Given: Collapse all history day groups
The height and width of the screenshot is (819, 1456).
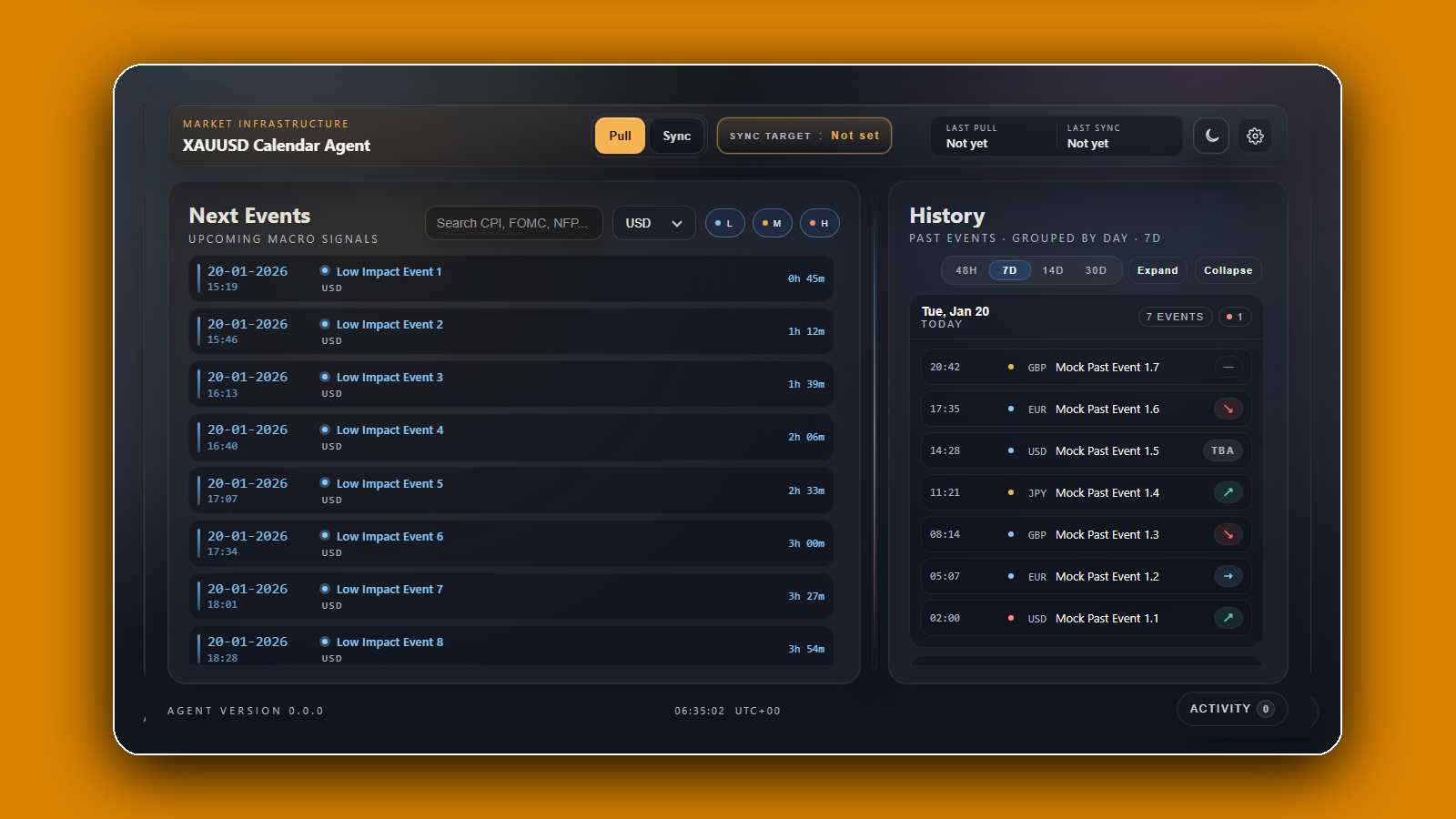Looking at the screenshot, I should (x=1228, y=270).
